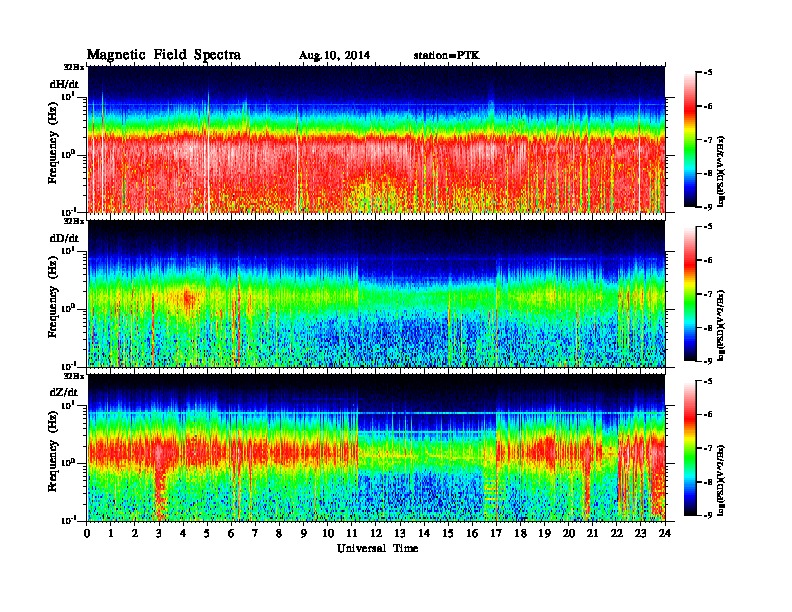This screenshot has width=792, height=612.
Task: Click the '-5' value on dH/dt color scale
Action: click(x=708, y=73)
